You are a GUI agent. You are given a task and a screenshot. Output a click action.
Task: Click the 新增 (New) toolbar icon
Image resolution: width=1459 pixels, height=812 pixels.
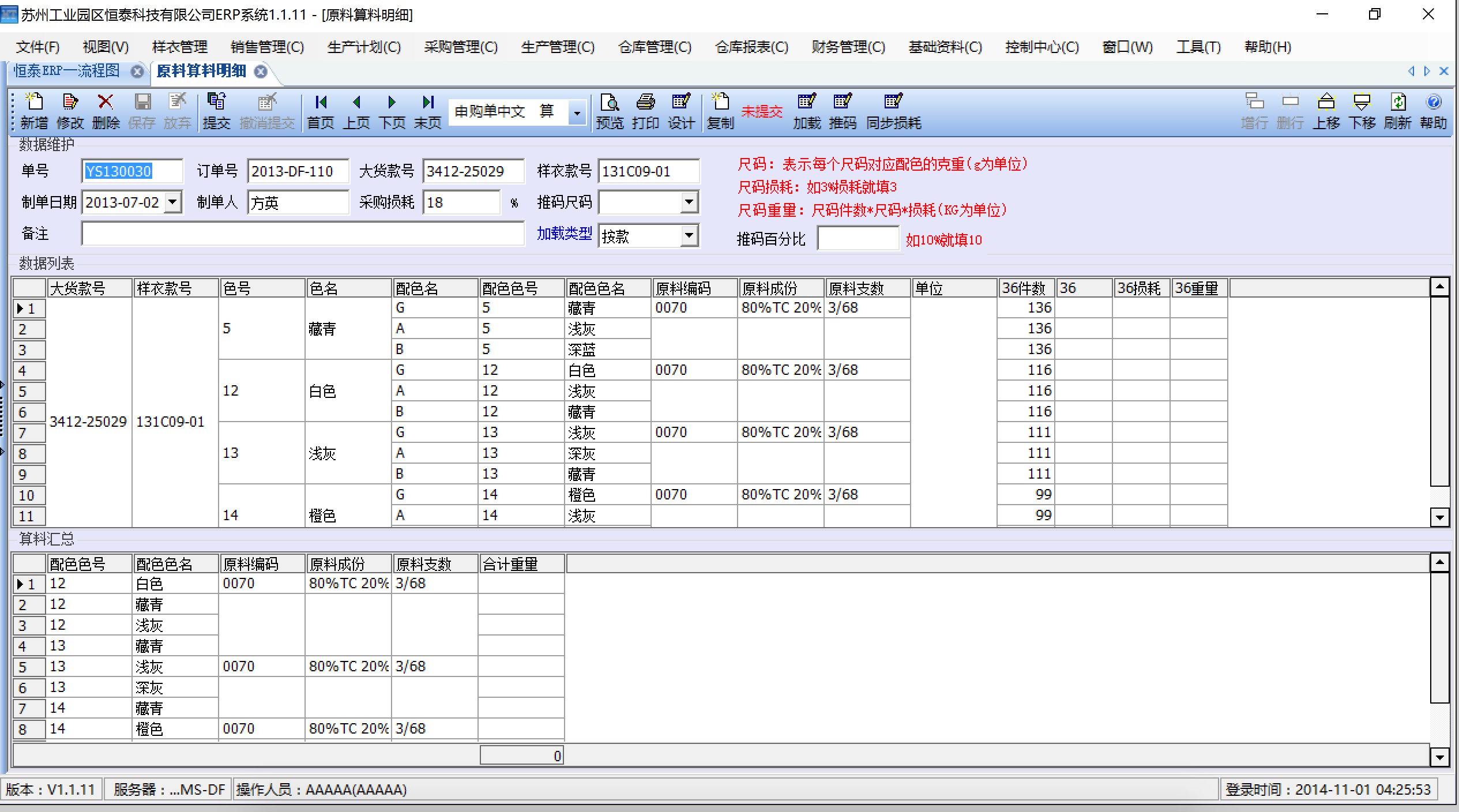pyautogui.click(x=34, y=111)
